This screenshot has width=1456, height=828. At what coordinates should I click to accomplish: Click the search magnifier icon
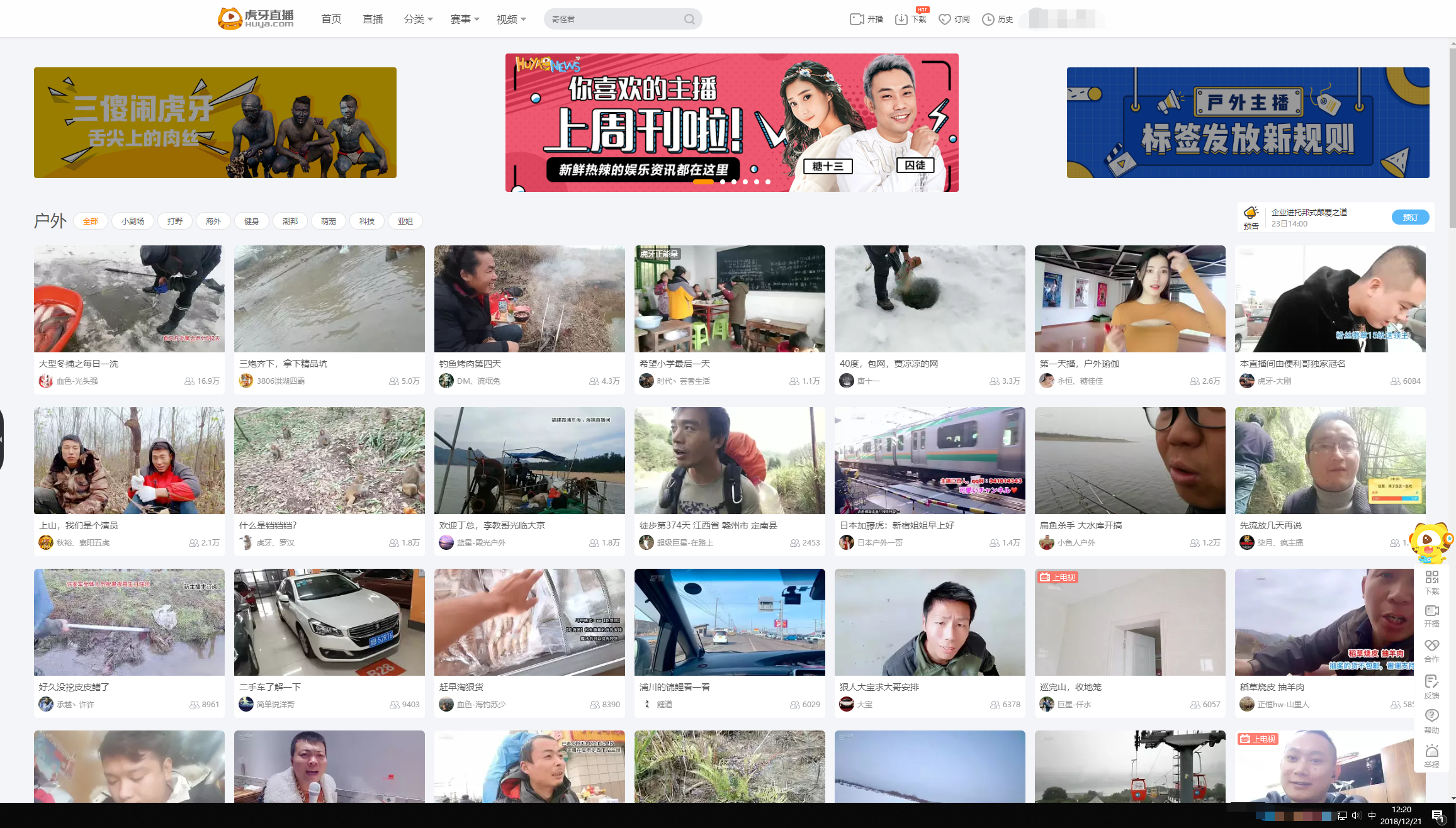[x=689, y=20]
